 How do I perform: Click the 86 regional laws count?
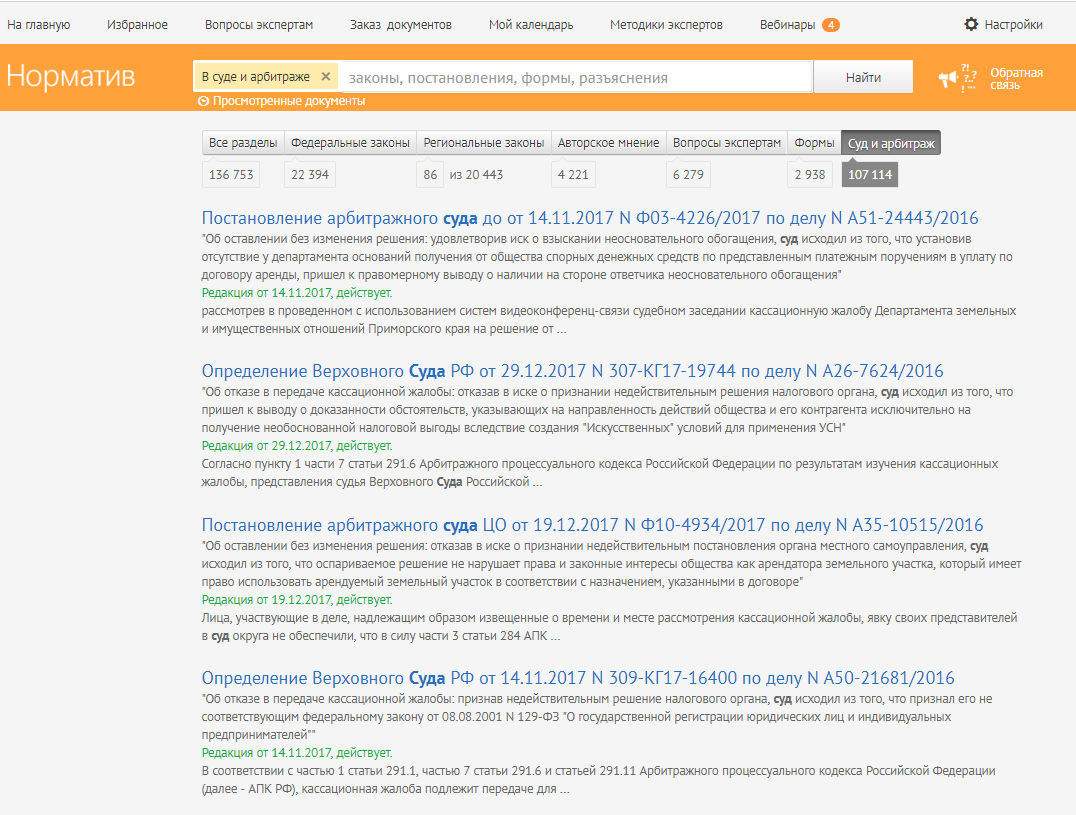[430, 175]
